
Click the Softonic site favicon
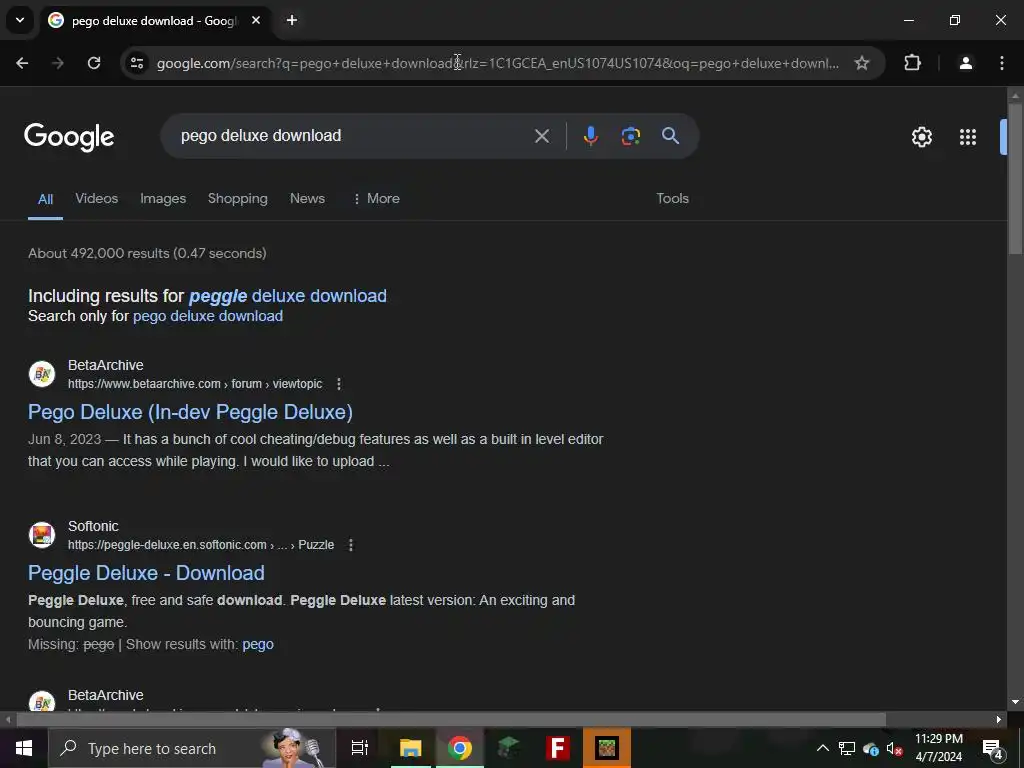click(x=42, y=535)
